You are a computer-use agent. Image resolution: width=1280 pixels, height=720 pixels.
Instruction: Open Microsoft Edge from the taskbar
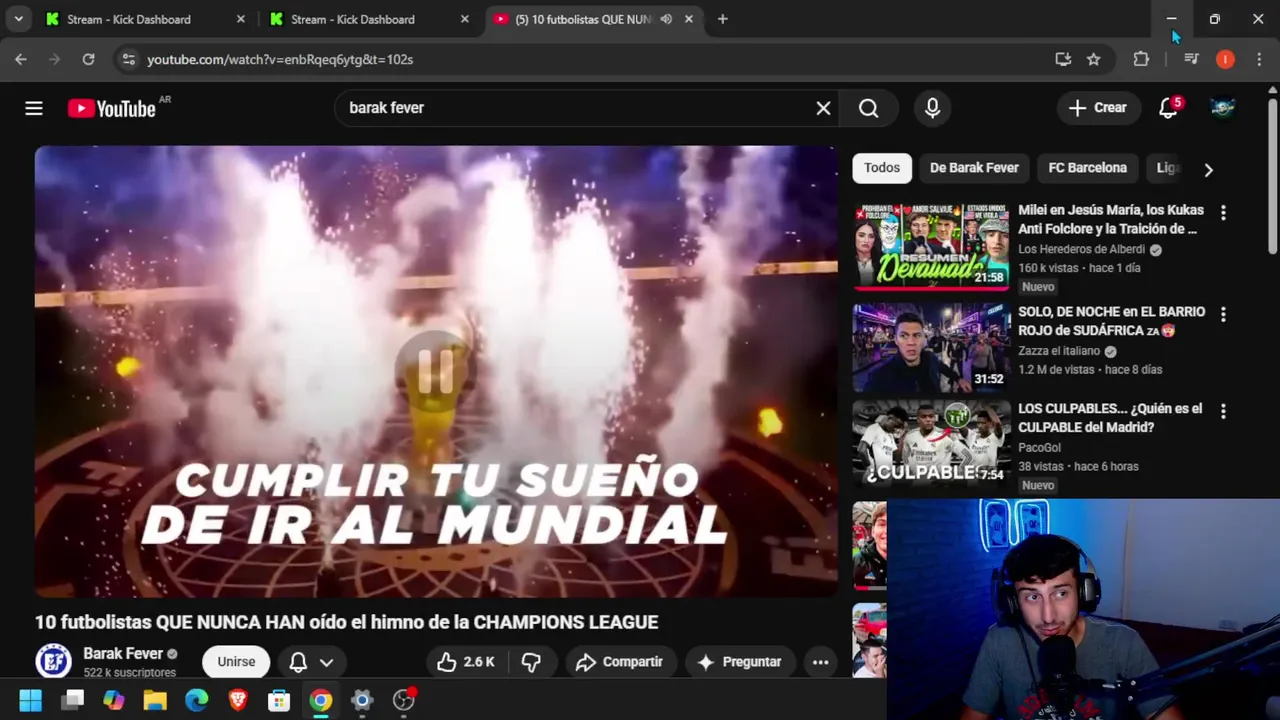point(196,700)
